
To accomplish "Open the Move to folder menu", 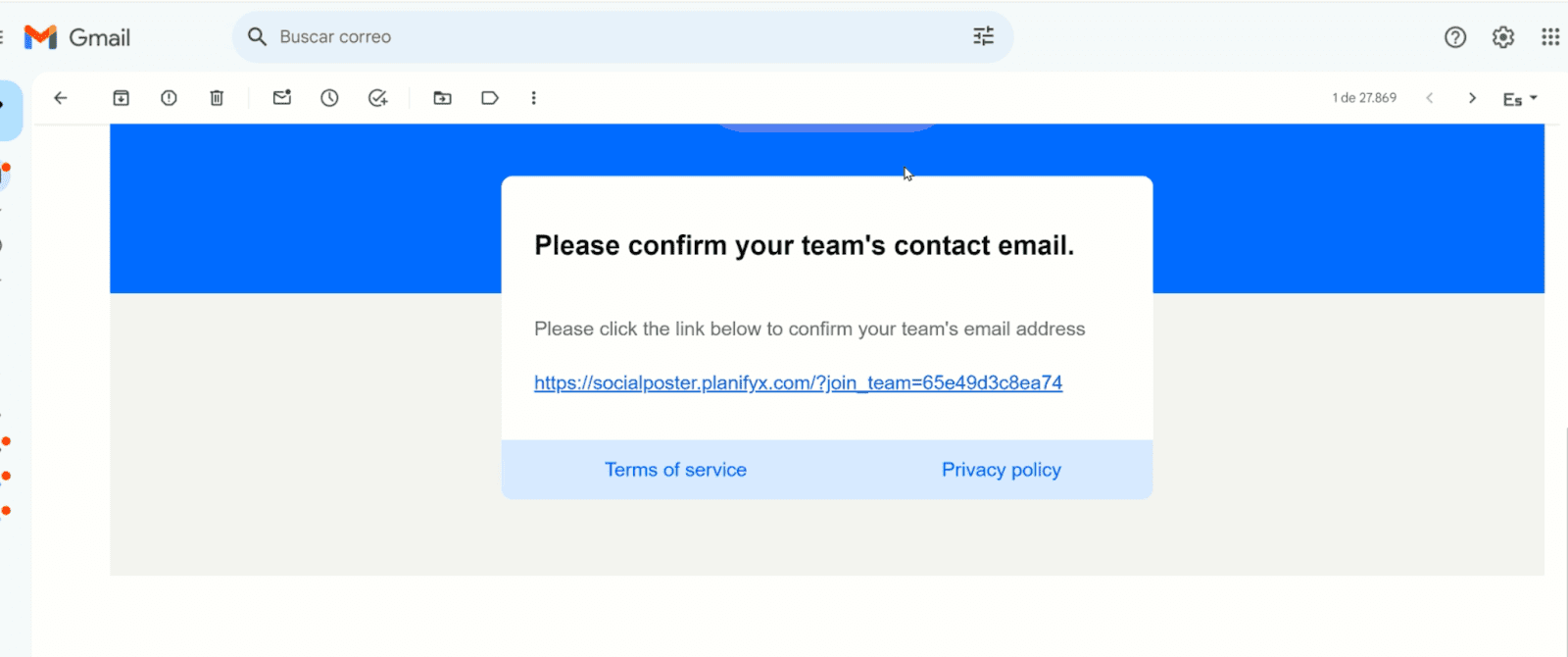I will click(x=443, y=98).
